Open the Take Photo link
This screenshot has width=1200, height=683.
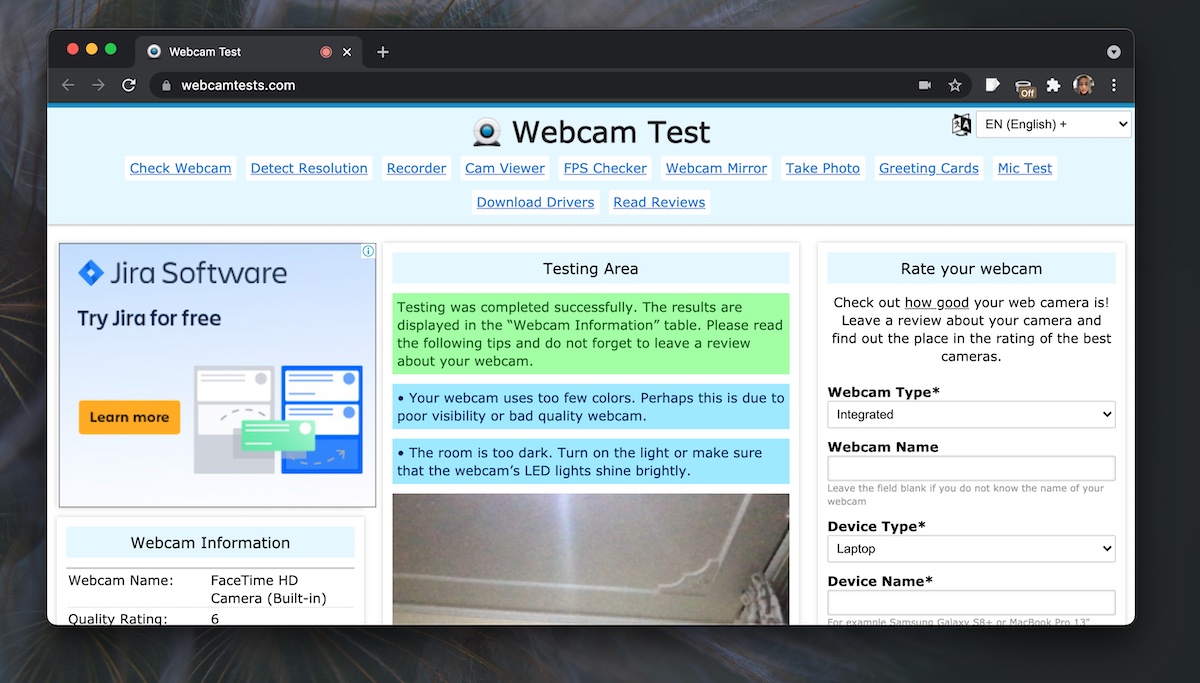click(822, 168)
